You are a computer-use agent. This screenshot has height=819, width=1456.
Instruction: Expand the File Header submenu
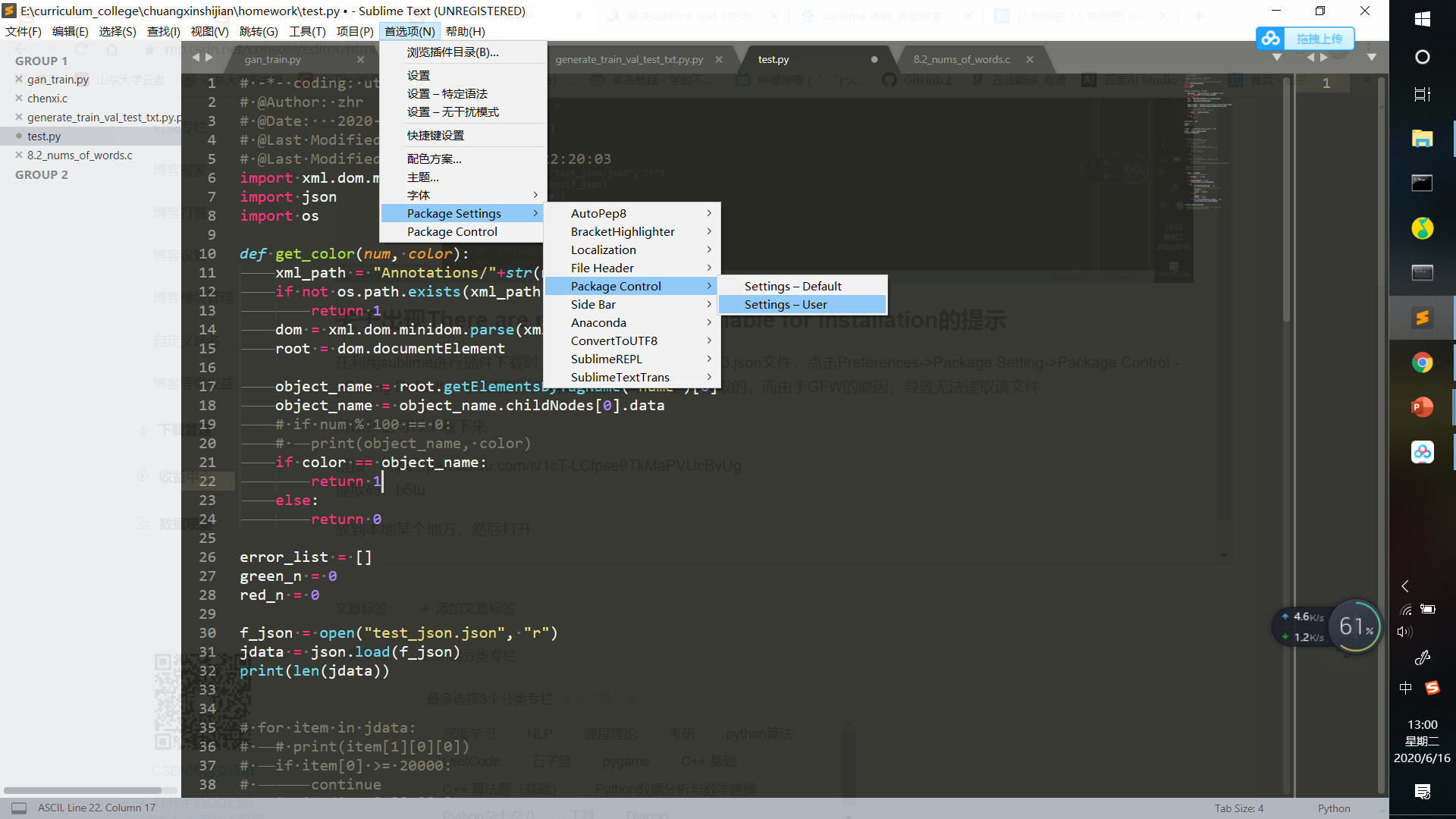coord(632,268)
